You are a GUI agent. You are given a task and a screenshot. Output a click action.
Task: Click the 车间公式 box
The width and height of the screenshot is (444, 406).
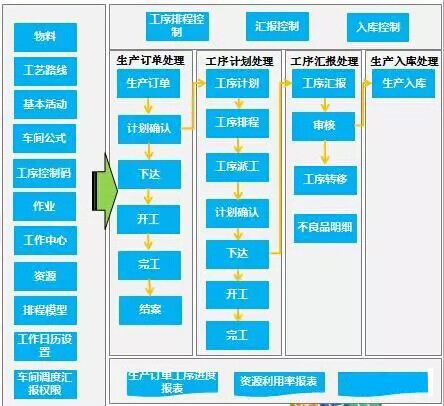pos(45,138)
